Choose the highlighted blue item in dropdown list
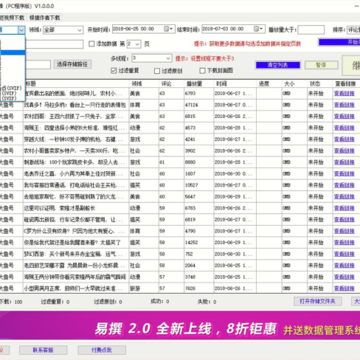The image size is (360, 360). (12, 52)
